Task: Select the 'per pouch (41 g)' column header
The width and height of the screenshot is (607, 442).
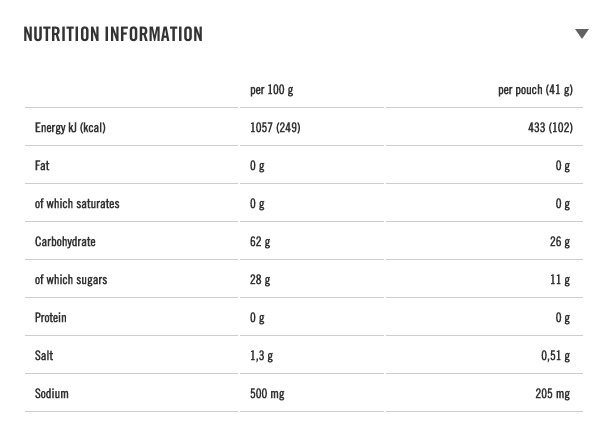Action: click(535, 90)
